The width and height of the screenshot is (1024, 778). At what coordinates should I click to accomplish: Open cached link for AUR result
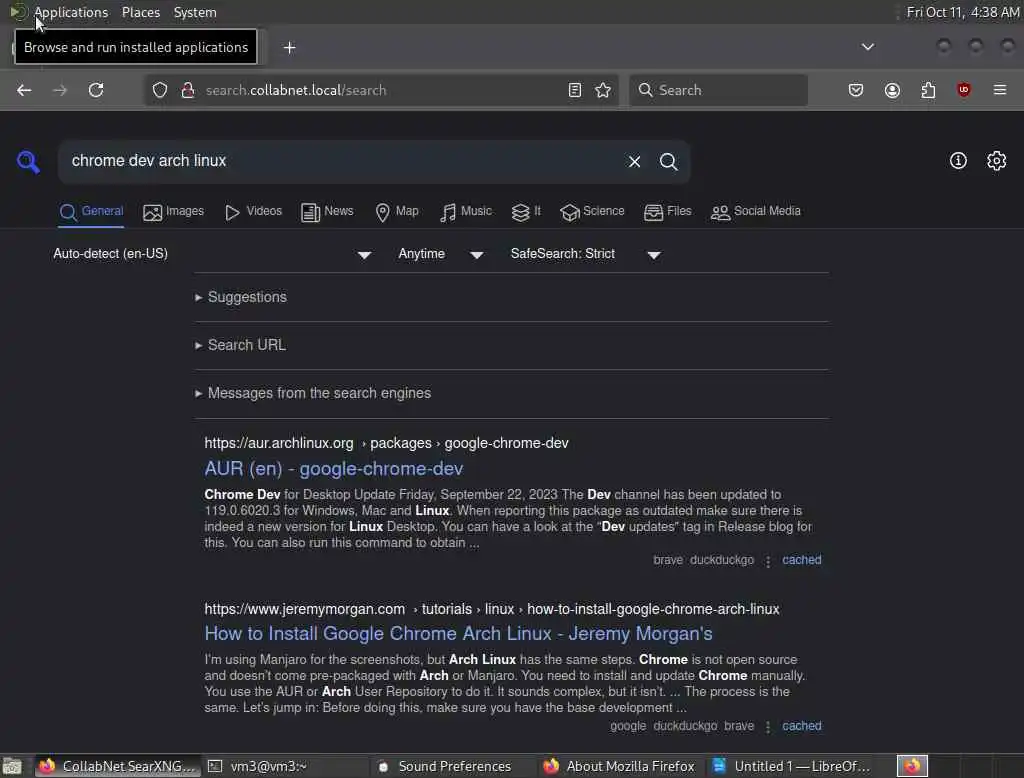[801, 560]
